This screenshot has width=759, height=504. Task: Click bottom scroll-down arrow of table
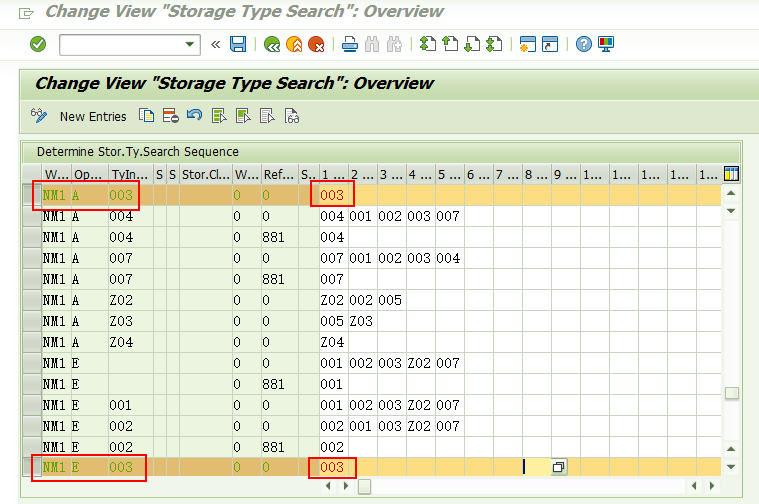(x=731, y=467)
